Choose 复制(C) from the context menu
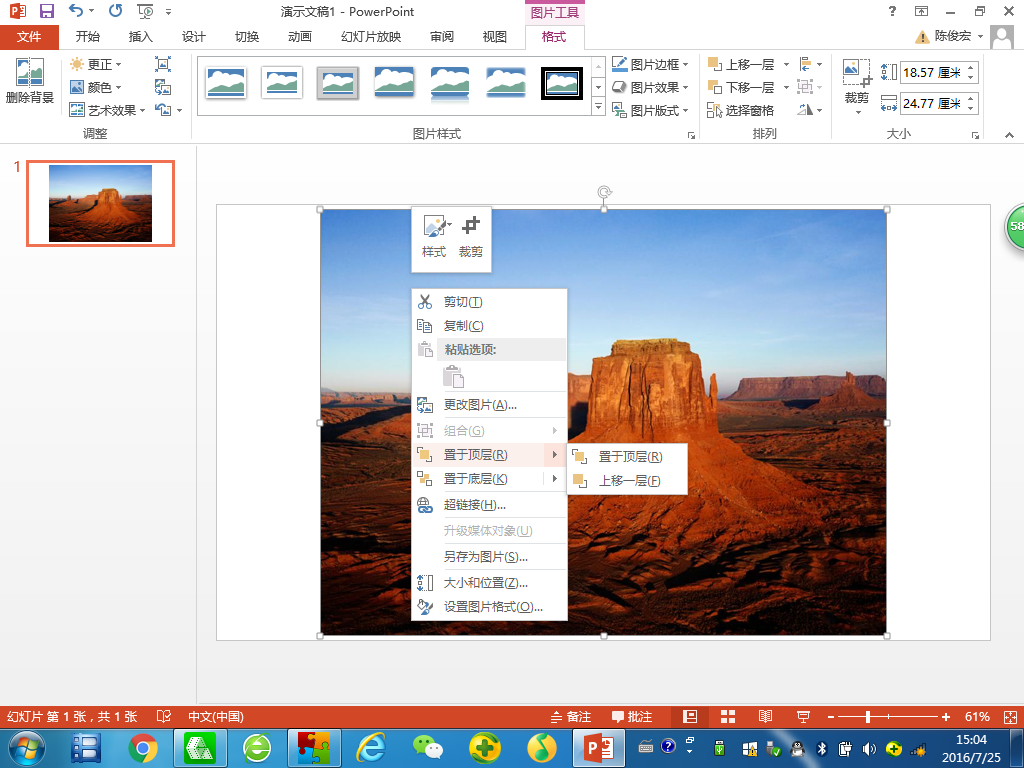 (x=489, y=326)
